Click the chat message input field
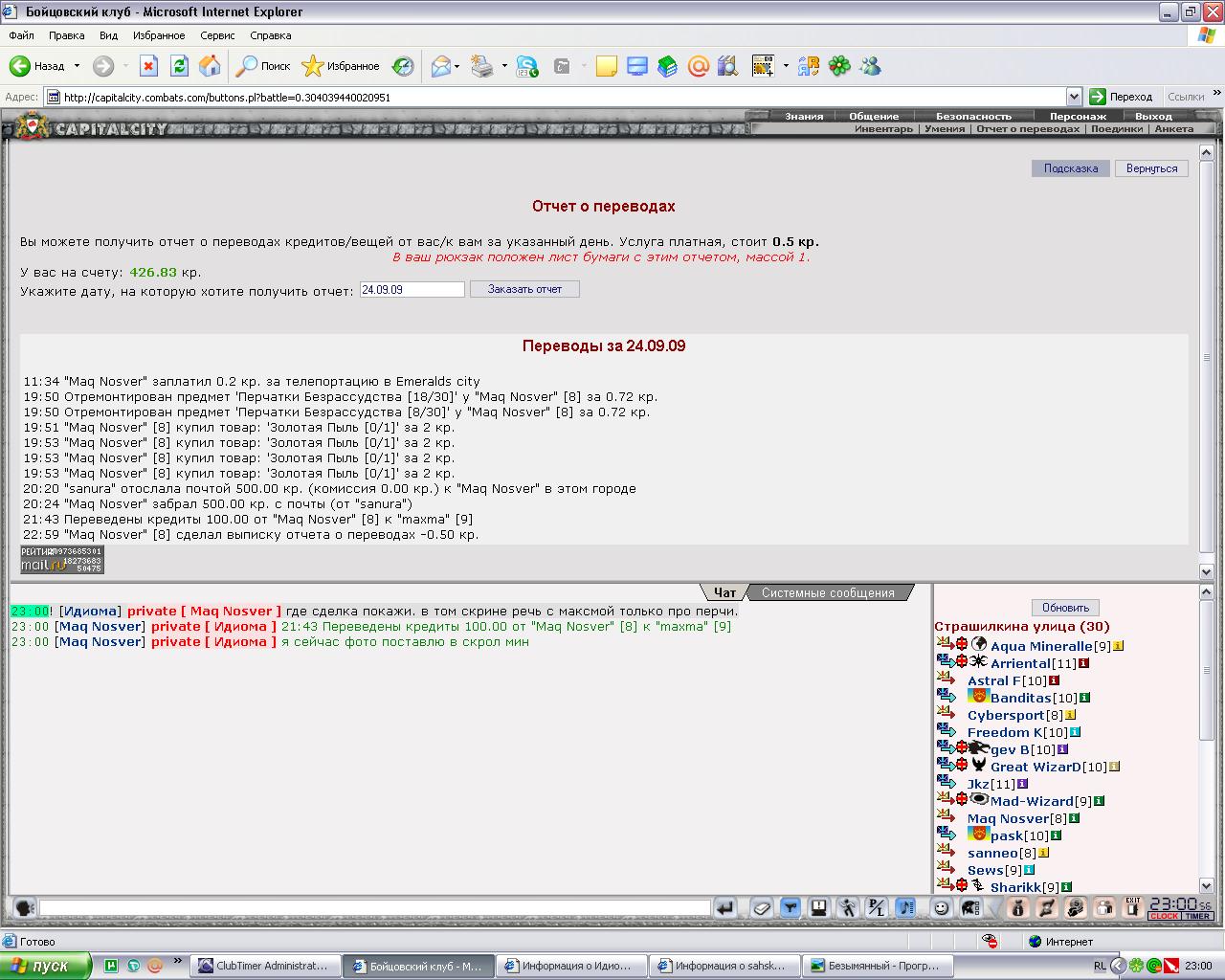1225x980 pixels. tap(375, 907)
